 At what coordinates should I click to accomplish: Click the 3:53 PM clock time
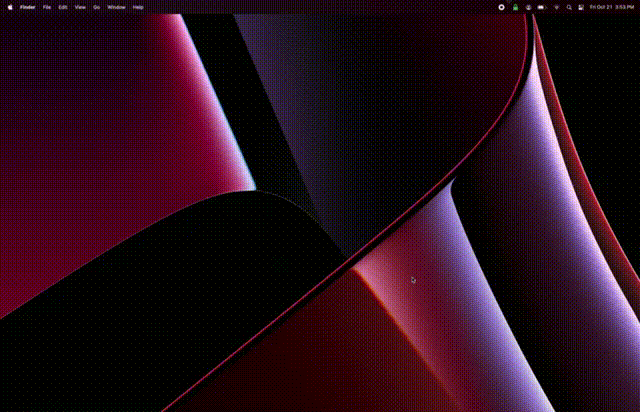click(x=624, y=7)
